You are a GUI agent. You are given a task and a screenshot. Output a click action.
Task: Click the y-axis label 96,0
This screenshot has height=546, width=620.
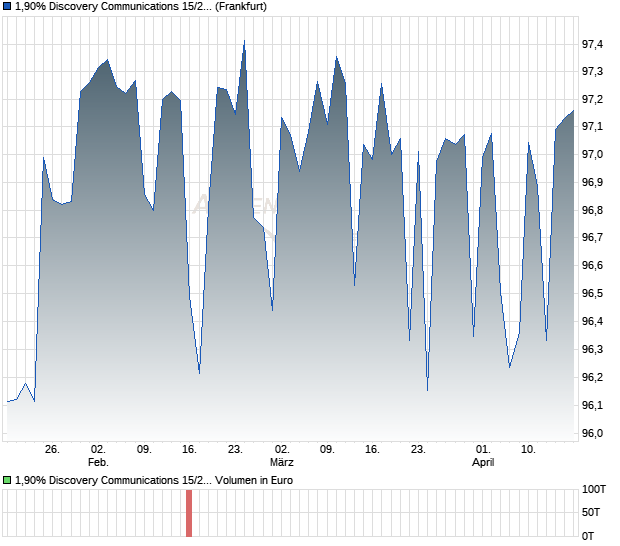[592, 434]
